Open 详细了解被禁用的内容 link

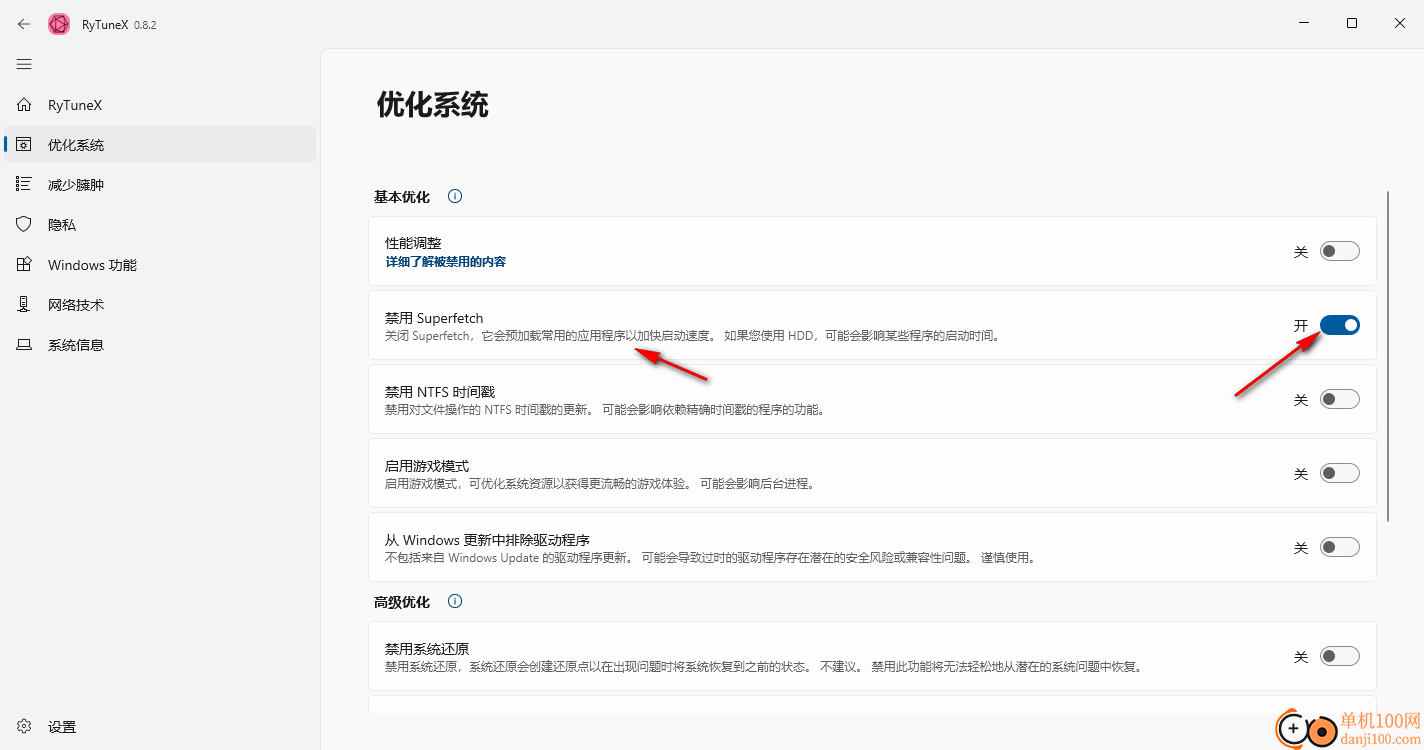[x=446, y=262]
